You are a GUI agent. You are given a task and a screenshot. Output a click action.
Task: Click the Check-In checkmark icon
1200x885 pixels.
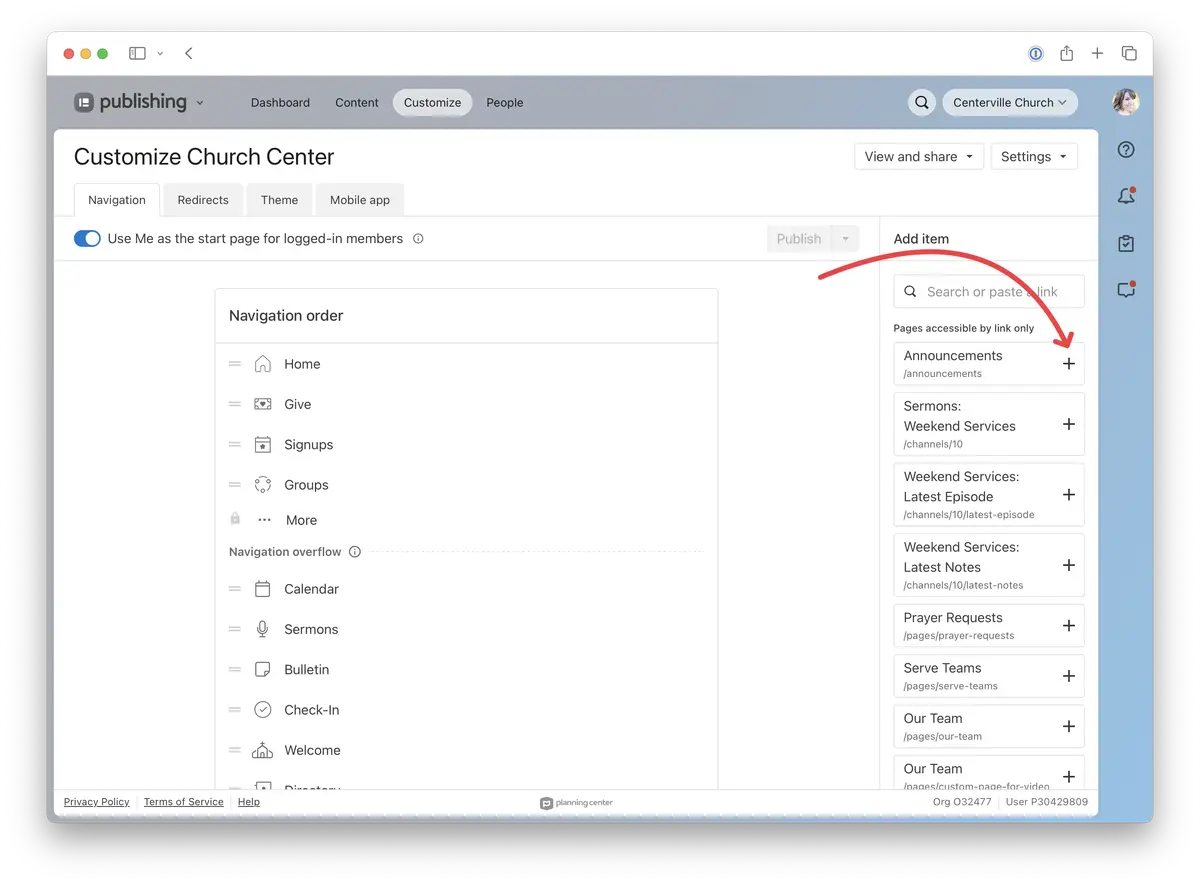(263, 709)
